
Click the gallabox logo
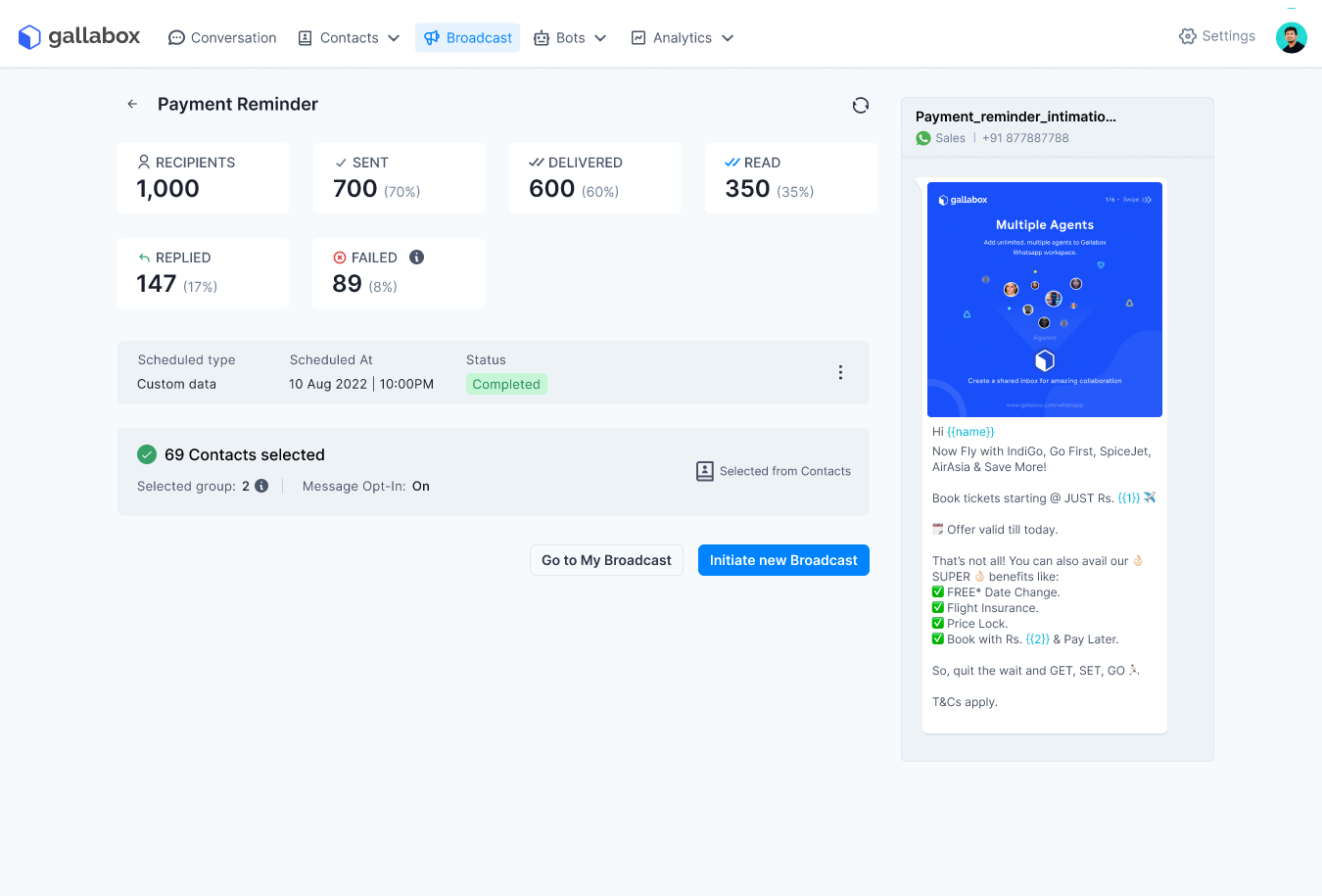79,37
